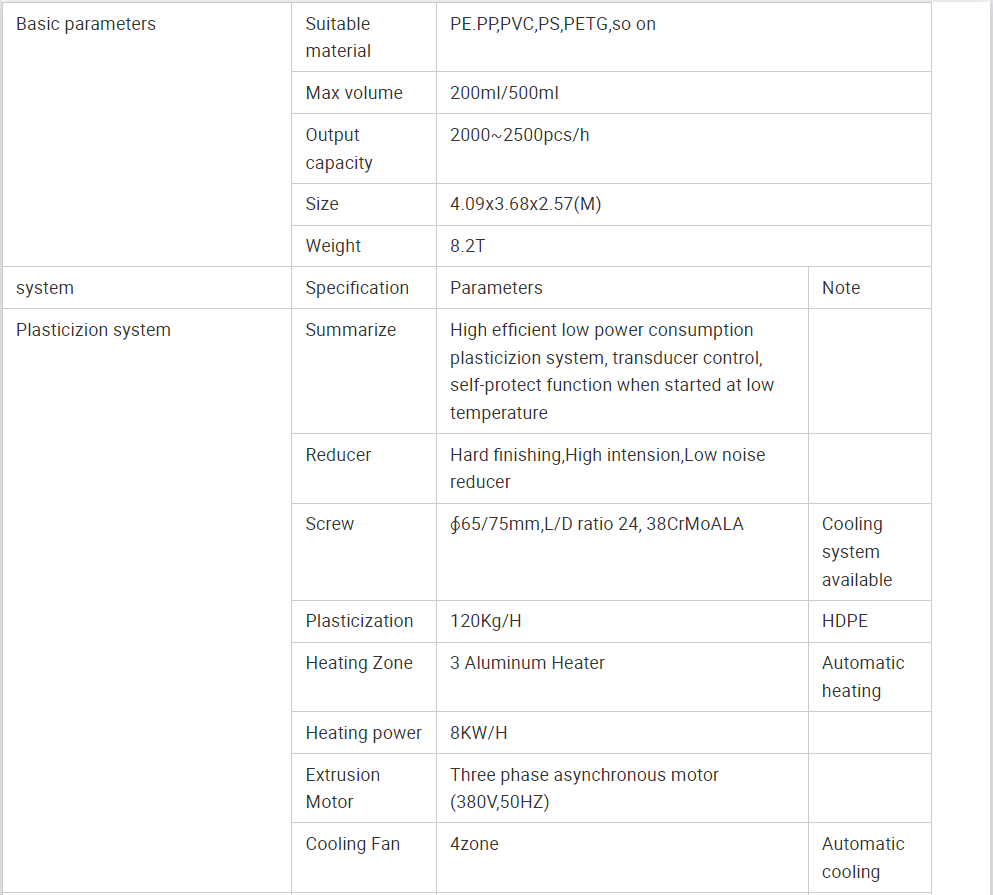Select the "3 Aluminum Heater" cell
This screenshot has width=993, height=895.
[527, 663]
